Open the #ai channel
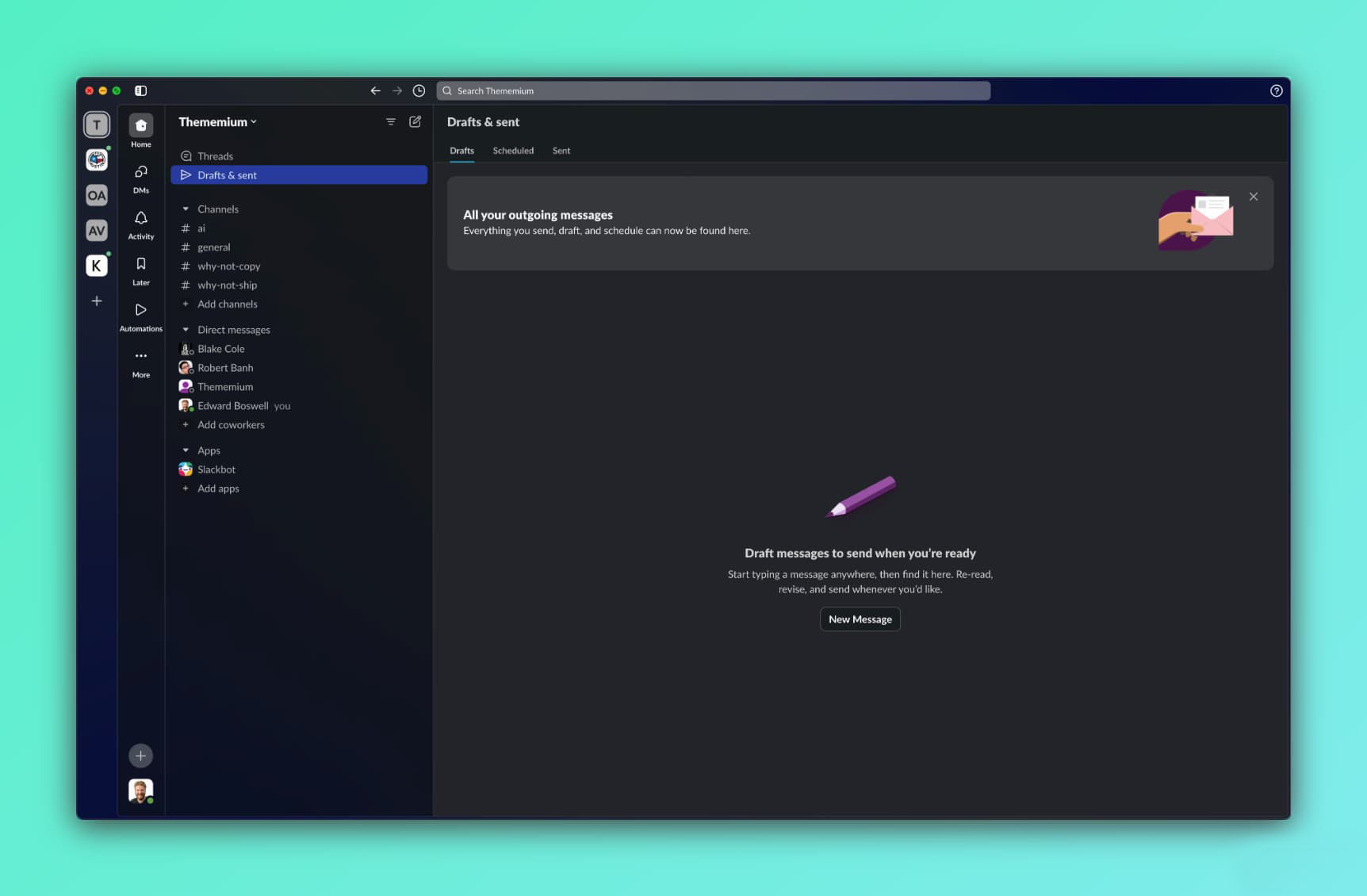This screenshot has width=1367, height=896. (299, 228)
